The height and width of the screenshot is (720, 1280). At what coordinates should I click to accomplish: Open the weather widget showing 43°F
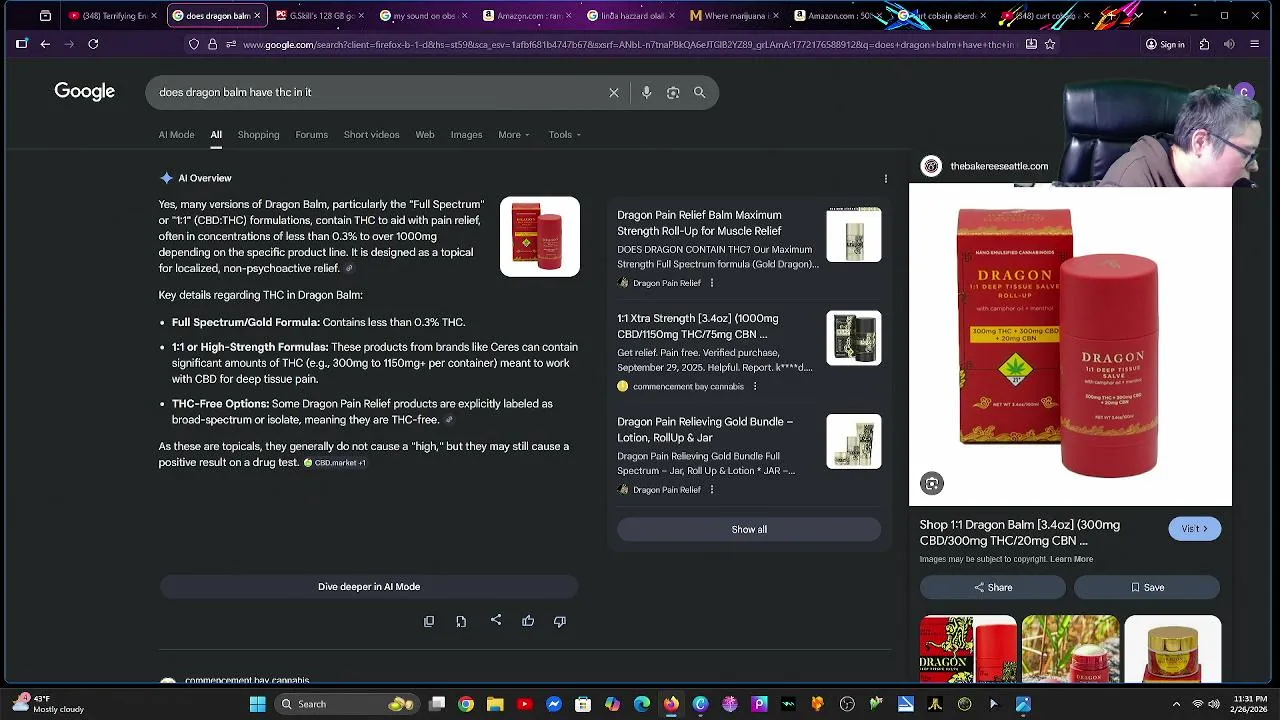click(47, 704)
